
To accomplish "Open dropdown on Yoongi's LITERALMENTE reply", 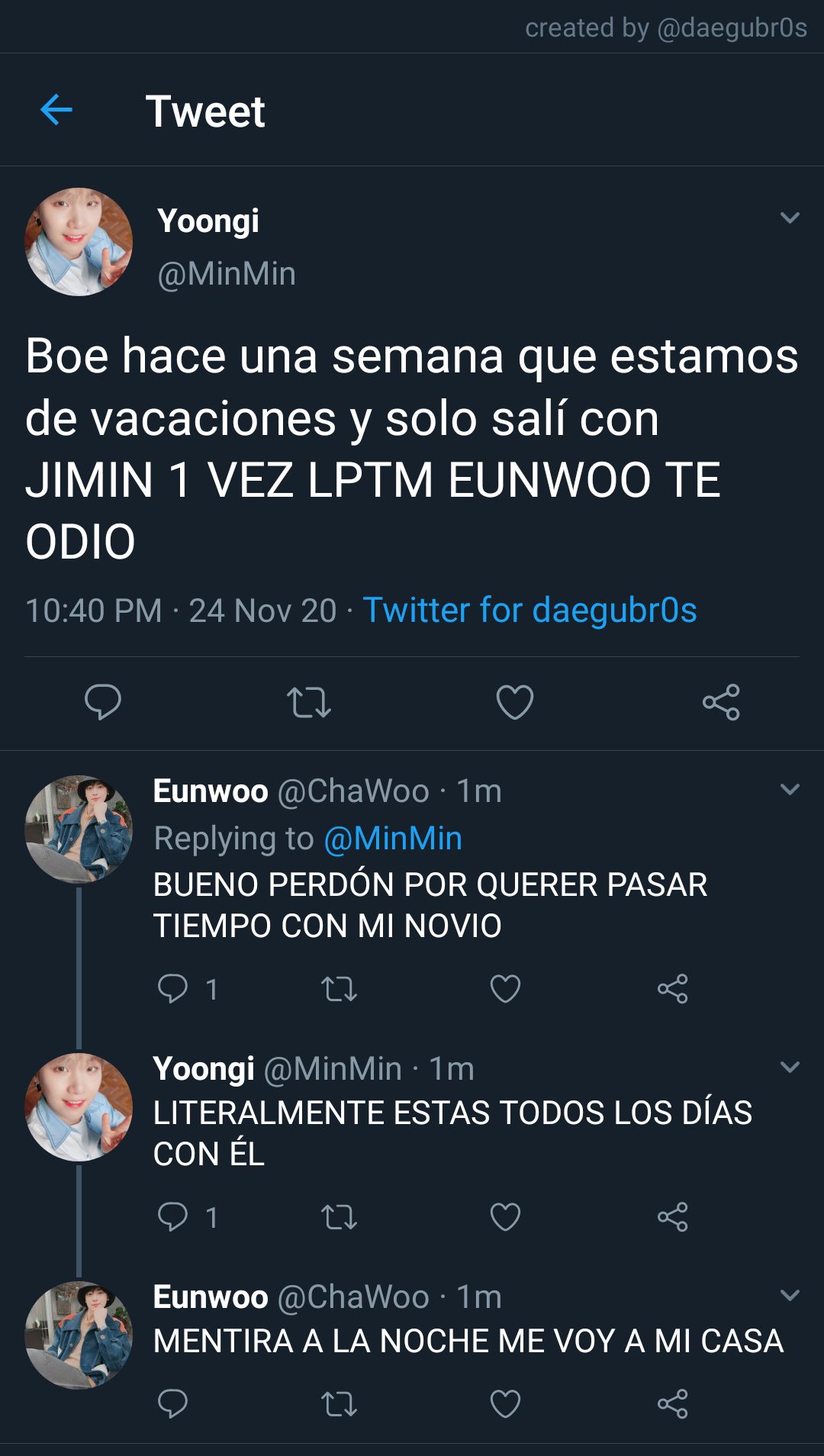I will click(x=790, y=1067).
